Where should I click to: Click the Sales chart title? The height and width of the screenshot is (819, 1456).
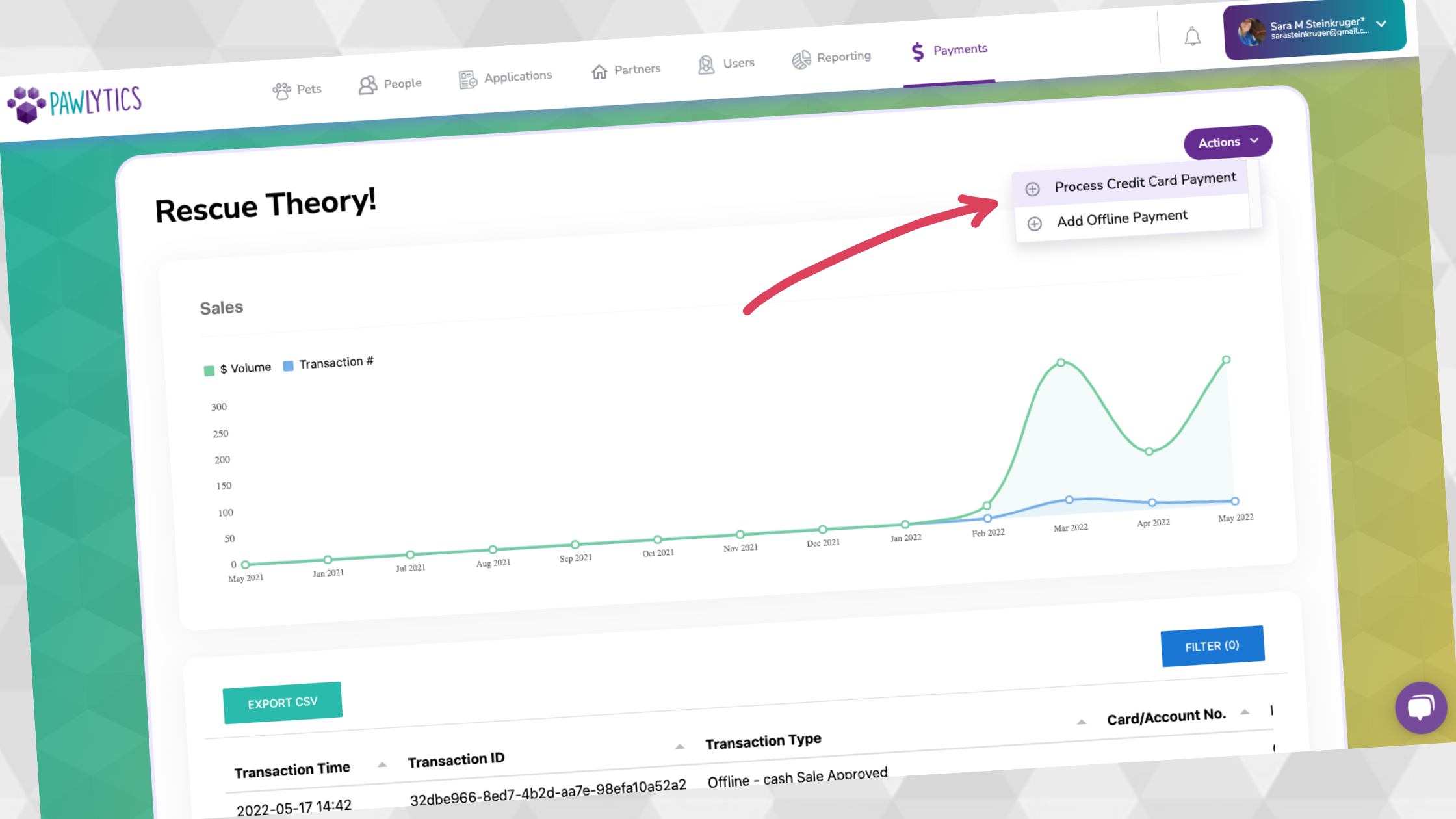(x=222, y=308)
